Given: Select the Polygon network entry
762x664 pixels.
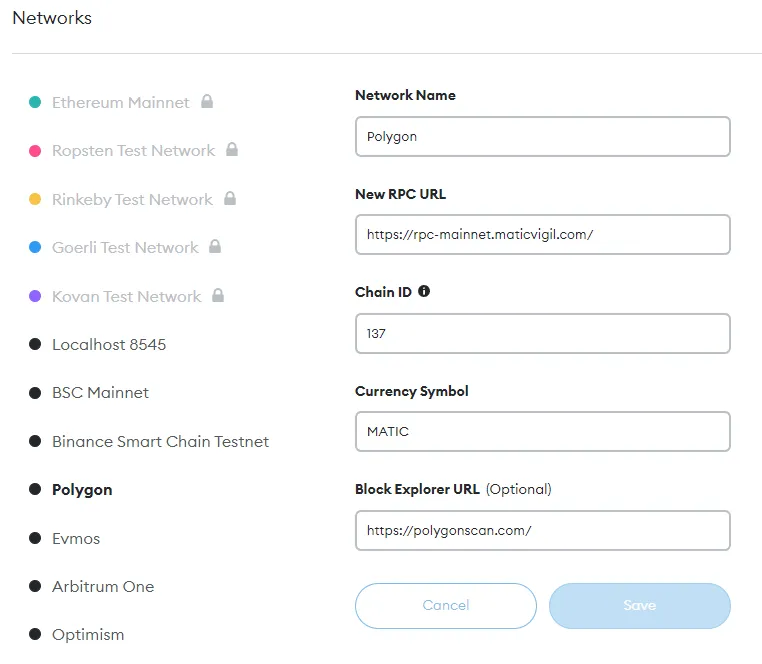Looking at the screenshot, I should coord(82,489).
